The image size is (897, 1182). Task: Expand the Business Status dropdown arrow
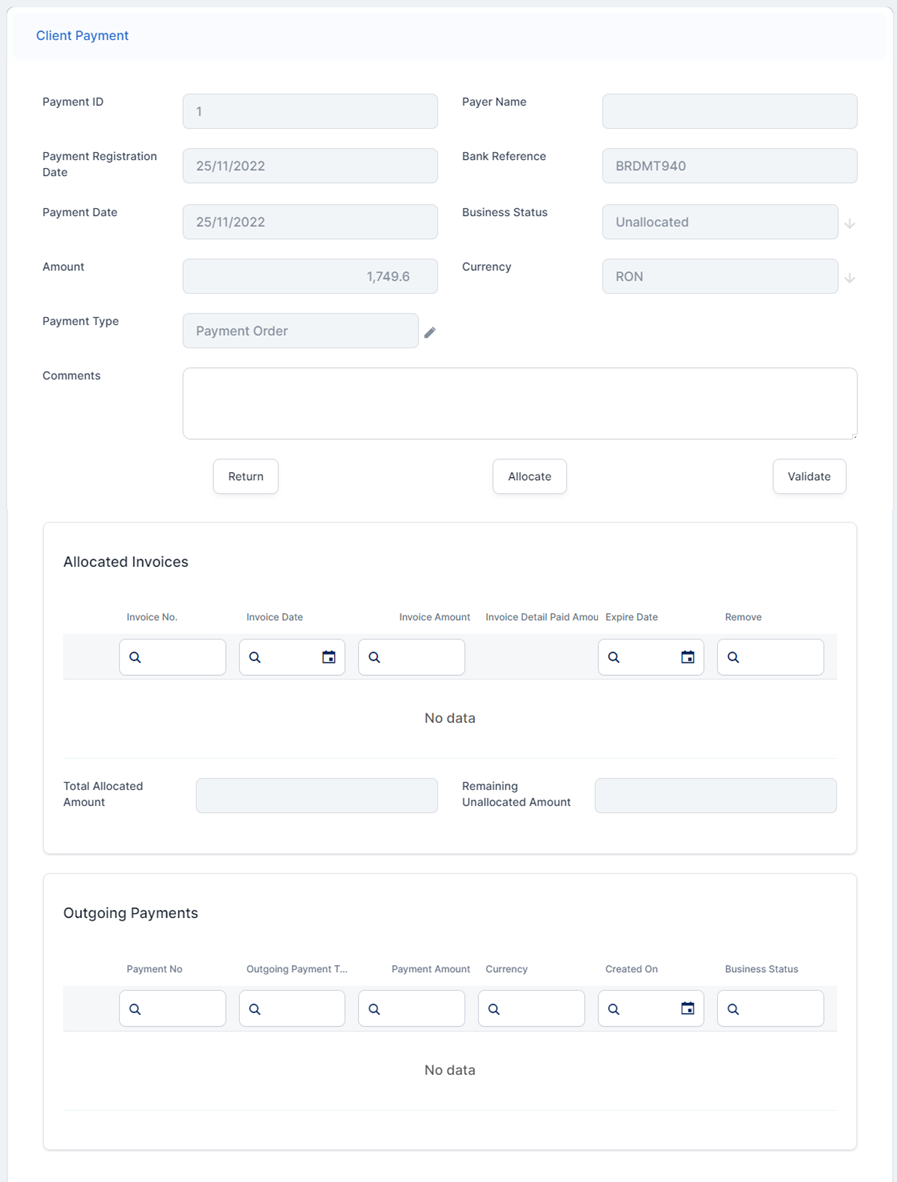point(849,224)
